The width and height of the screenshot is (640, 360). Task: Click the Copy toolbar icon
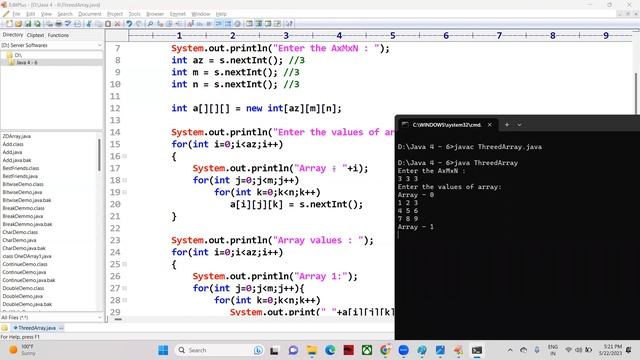tap(98, 24)
